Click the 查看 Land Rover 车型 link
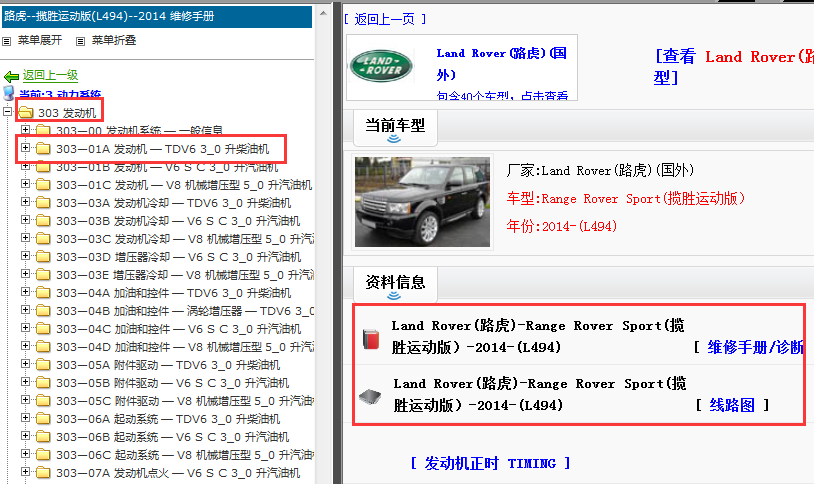 (x=733, y=67)
